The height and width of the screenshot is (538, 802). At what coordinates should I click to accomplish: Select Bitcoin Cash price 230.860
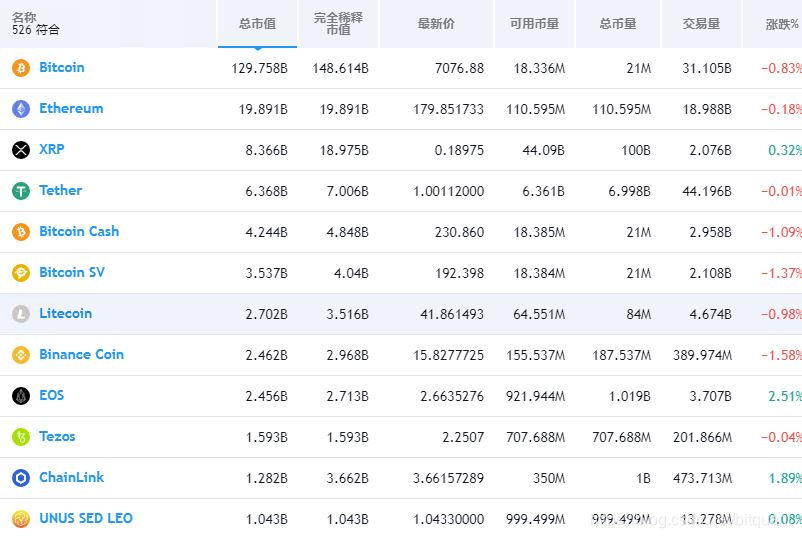click(x=459, y=232)
